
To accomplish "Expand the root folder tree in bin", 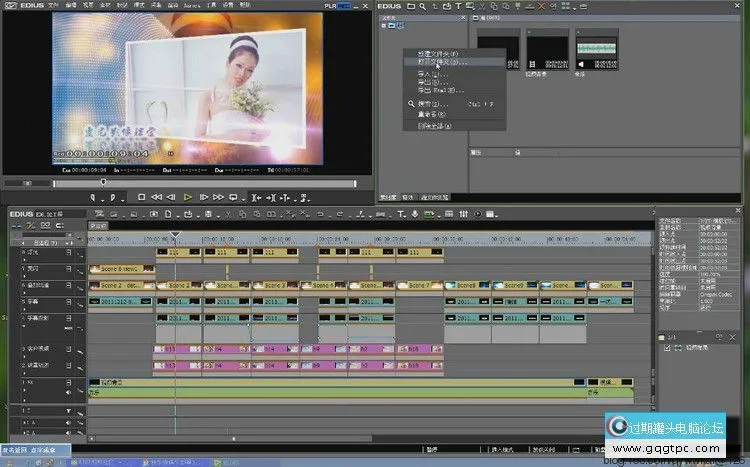I will coord(384,25).
